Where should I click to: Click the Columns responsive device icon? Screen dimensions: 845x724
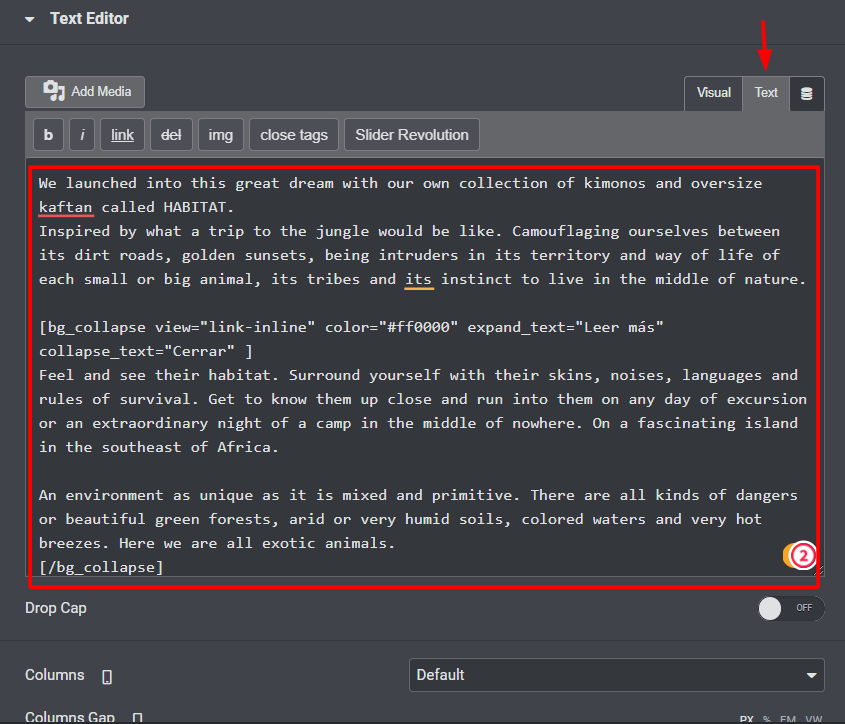(107, 677)
